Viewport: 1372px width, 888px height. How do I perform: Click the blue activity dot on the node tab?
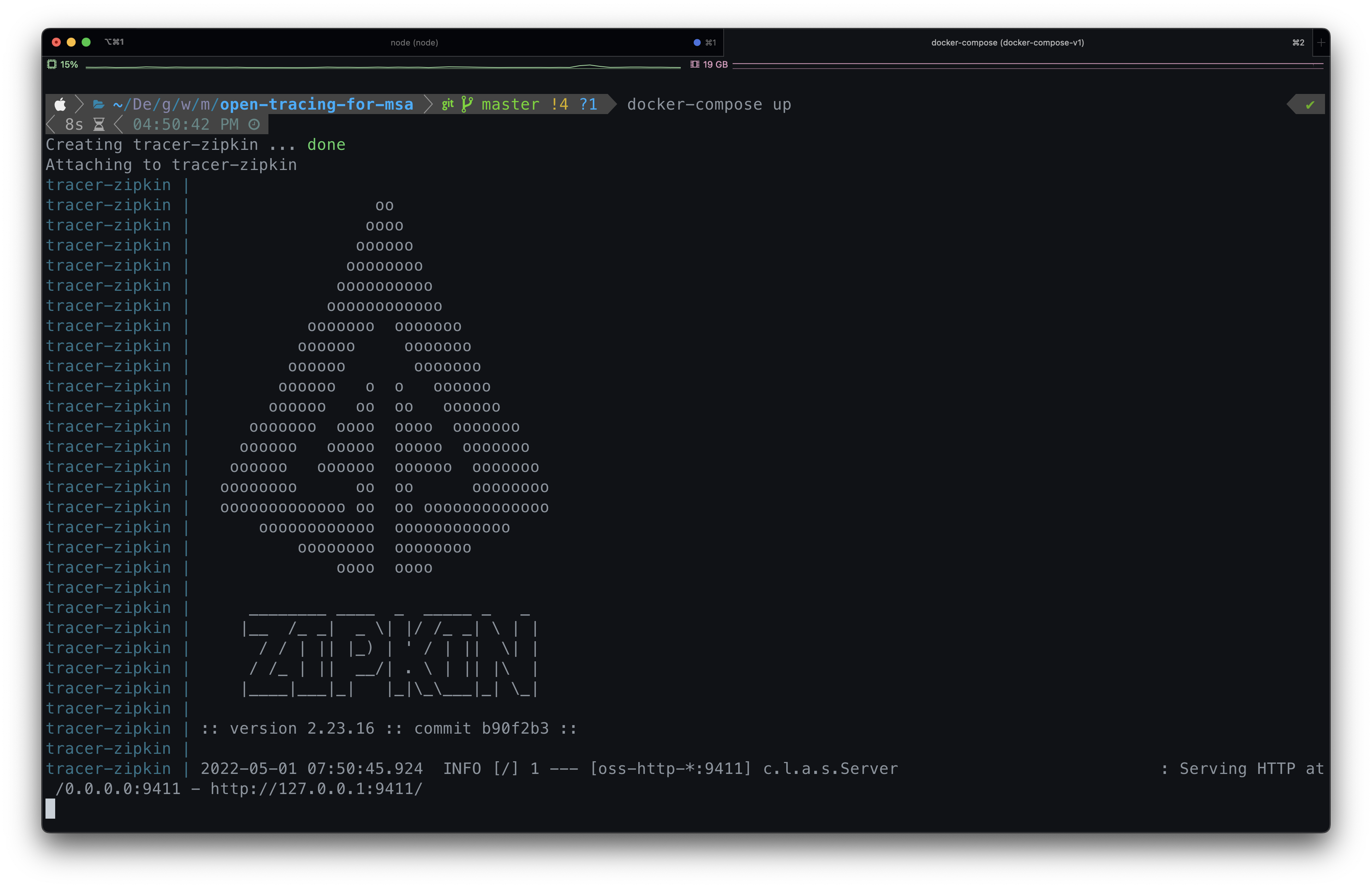[696, 42]
